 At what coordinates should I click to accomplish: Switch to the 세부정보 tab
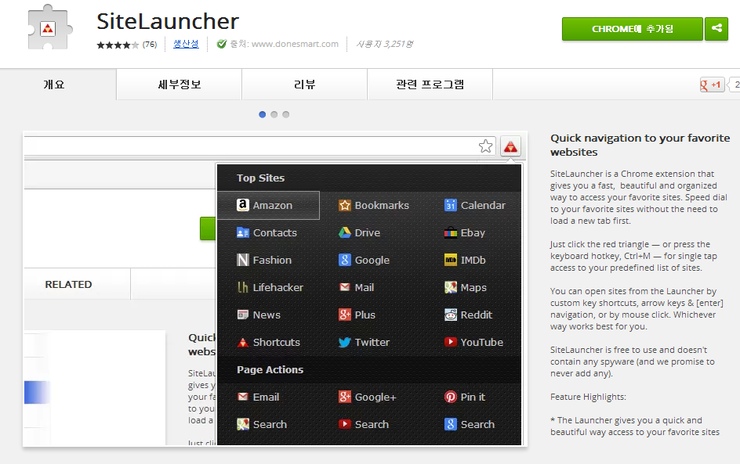pos(179,85)
